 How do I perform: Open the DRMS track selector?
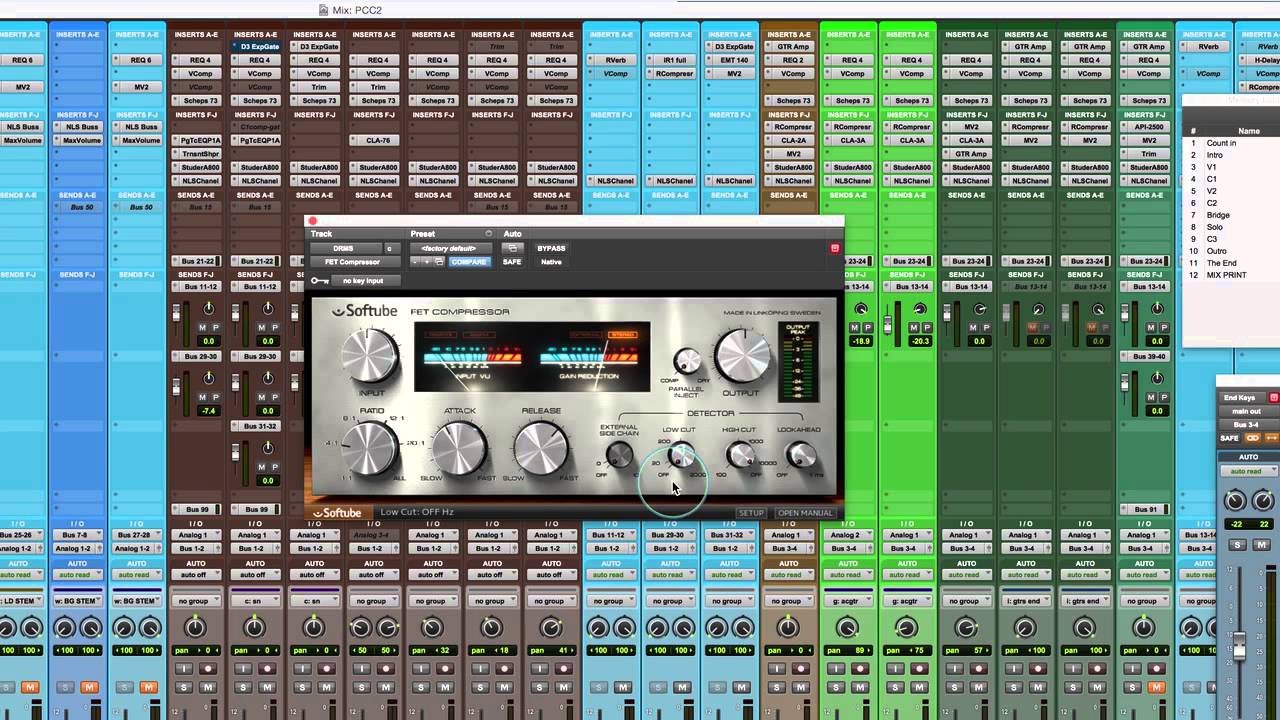(x=344, y=248)
